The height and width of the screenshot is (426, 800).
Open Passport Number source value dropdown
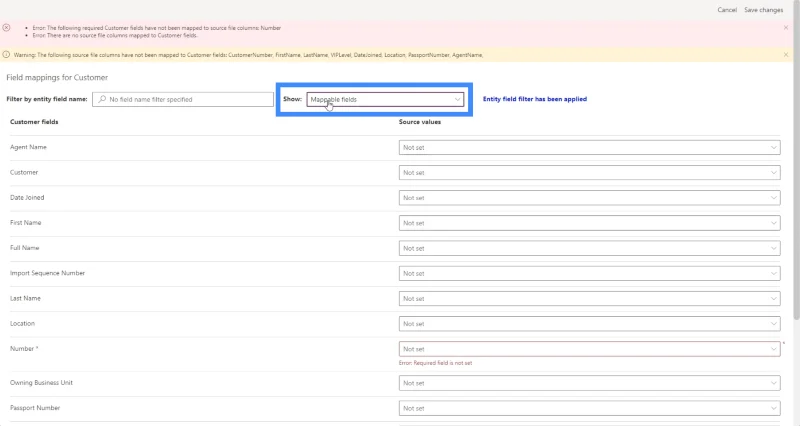point(589,408)
